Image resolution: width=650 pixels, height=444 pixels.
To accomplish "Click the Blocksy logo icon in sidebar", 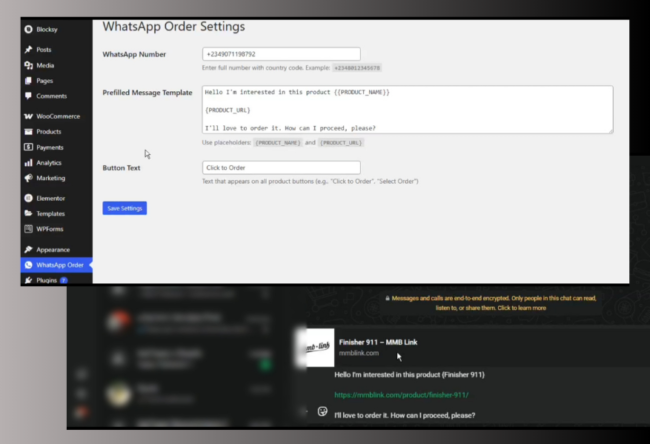I will [28, 29].
